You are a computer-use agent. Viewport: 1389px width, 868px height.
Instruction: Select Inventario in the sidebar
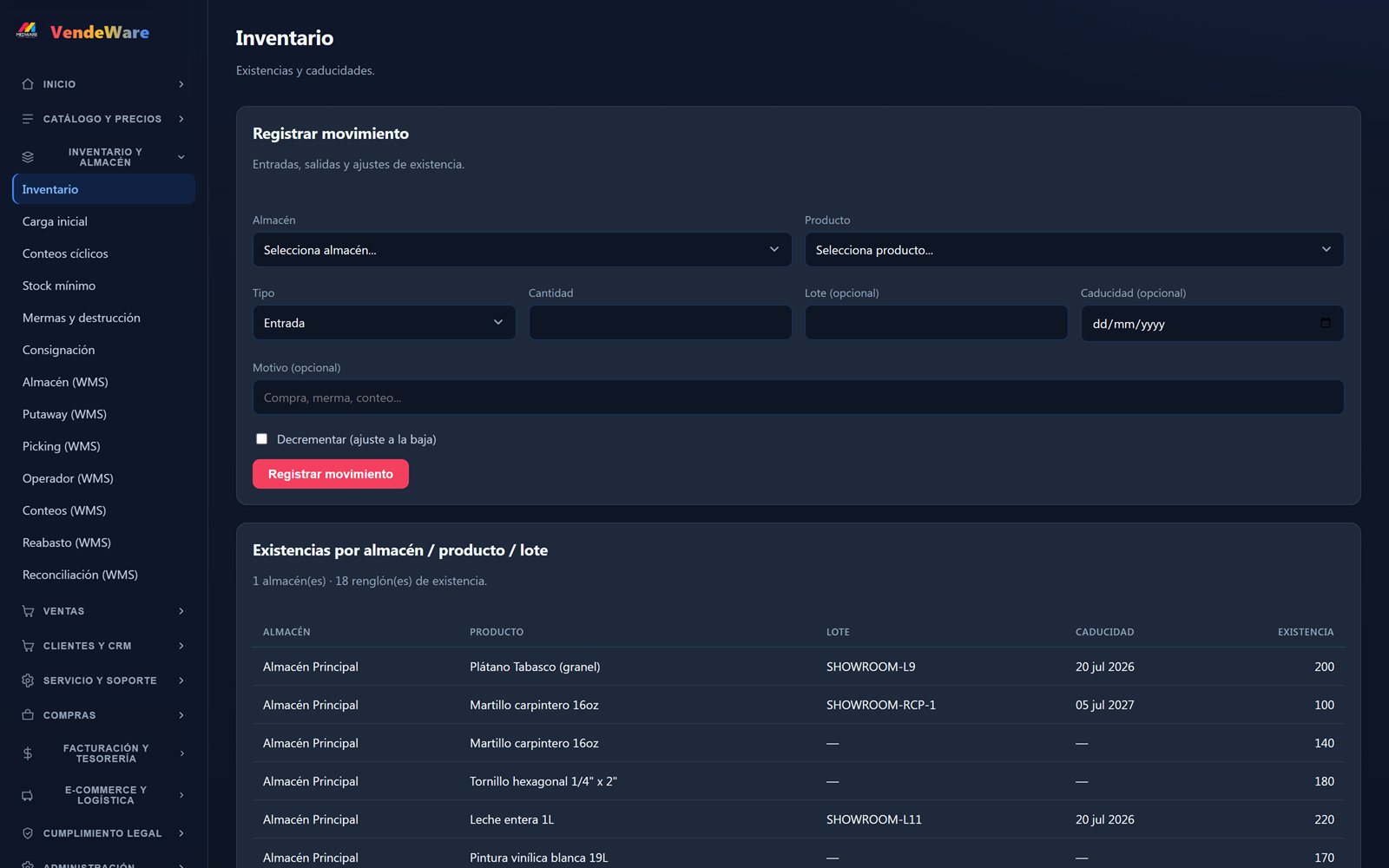(103, 189)
